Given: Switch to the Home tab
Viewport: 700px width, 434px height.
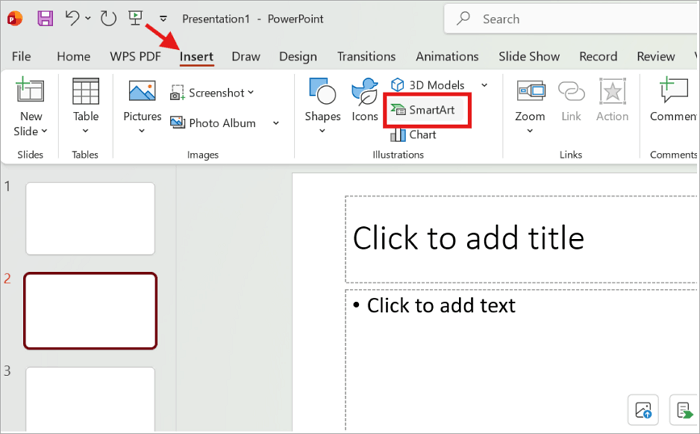Looking at the screenshot, I should pos(74,57).
